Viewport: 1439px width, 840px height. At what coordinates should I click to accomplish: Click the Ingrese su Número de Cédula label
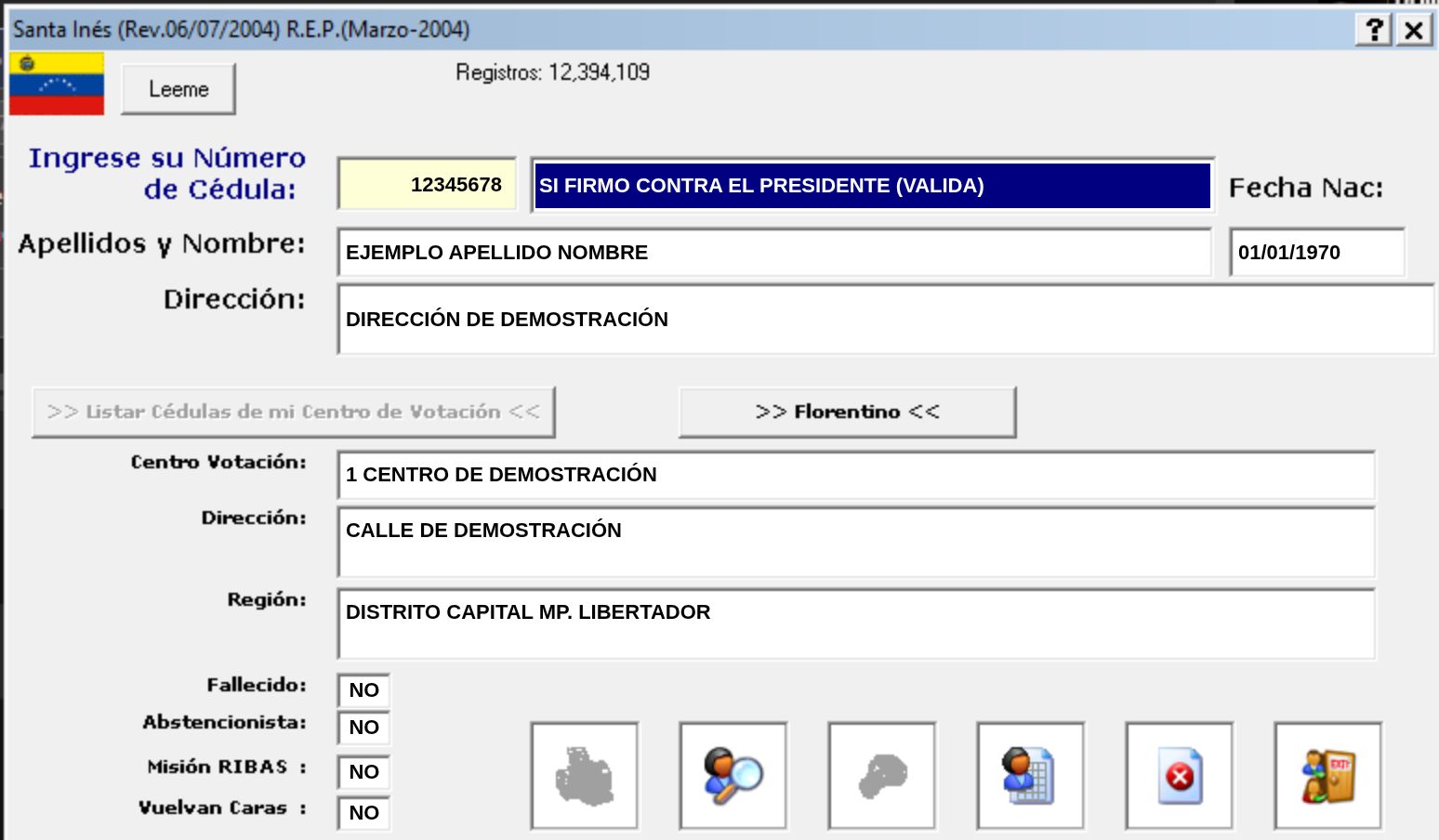pos(167,174)
